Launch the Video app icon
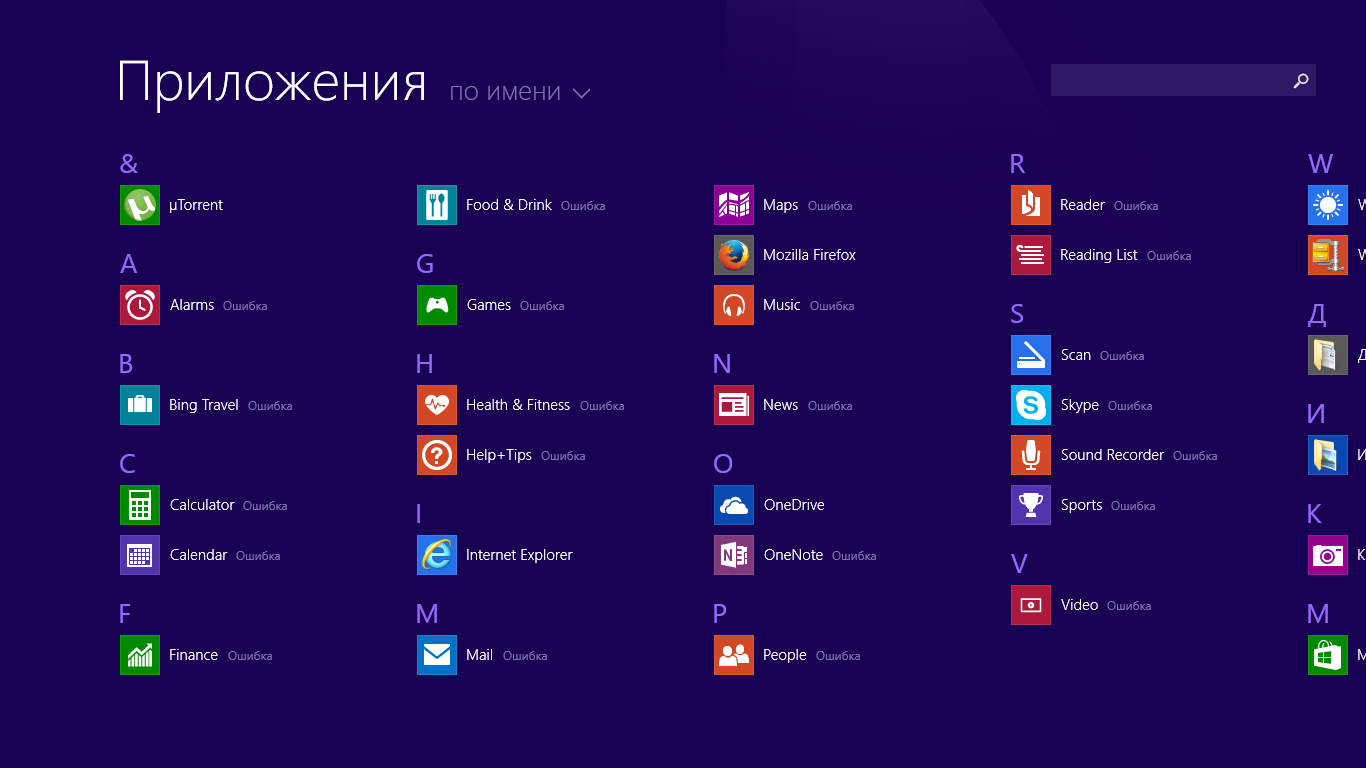Image resolution: width=1366 pixels, height=768 pixels. pyautogui.click(x=1031, y=605)
